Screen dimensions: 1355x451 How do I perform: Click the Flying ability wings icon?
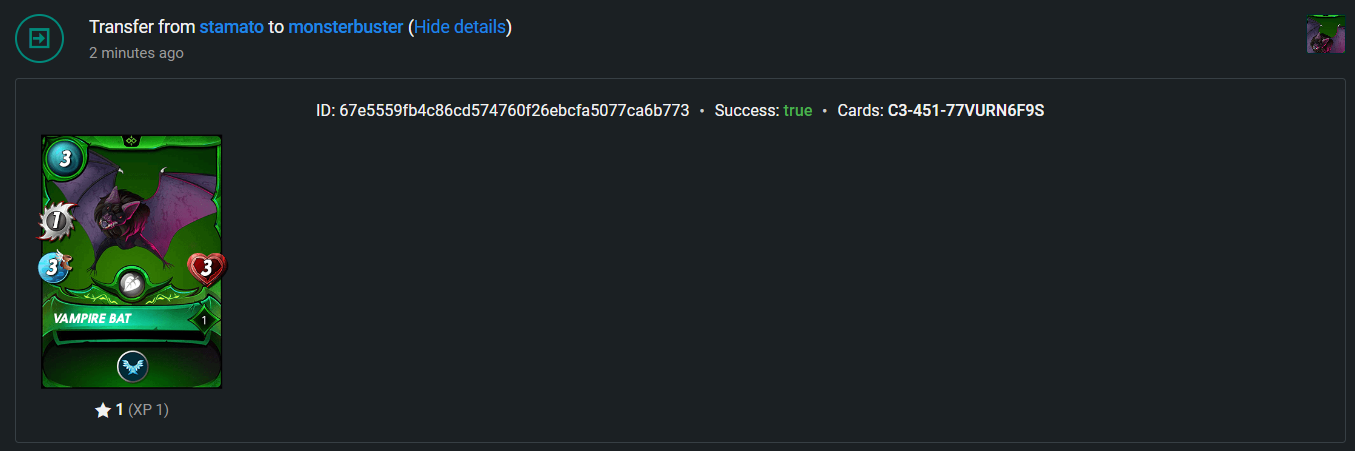pos(132,367)
